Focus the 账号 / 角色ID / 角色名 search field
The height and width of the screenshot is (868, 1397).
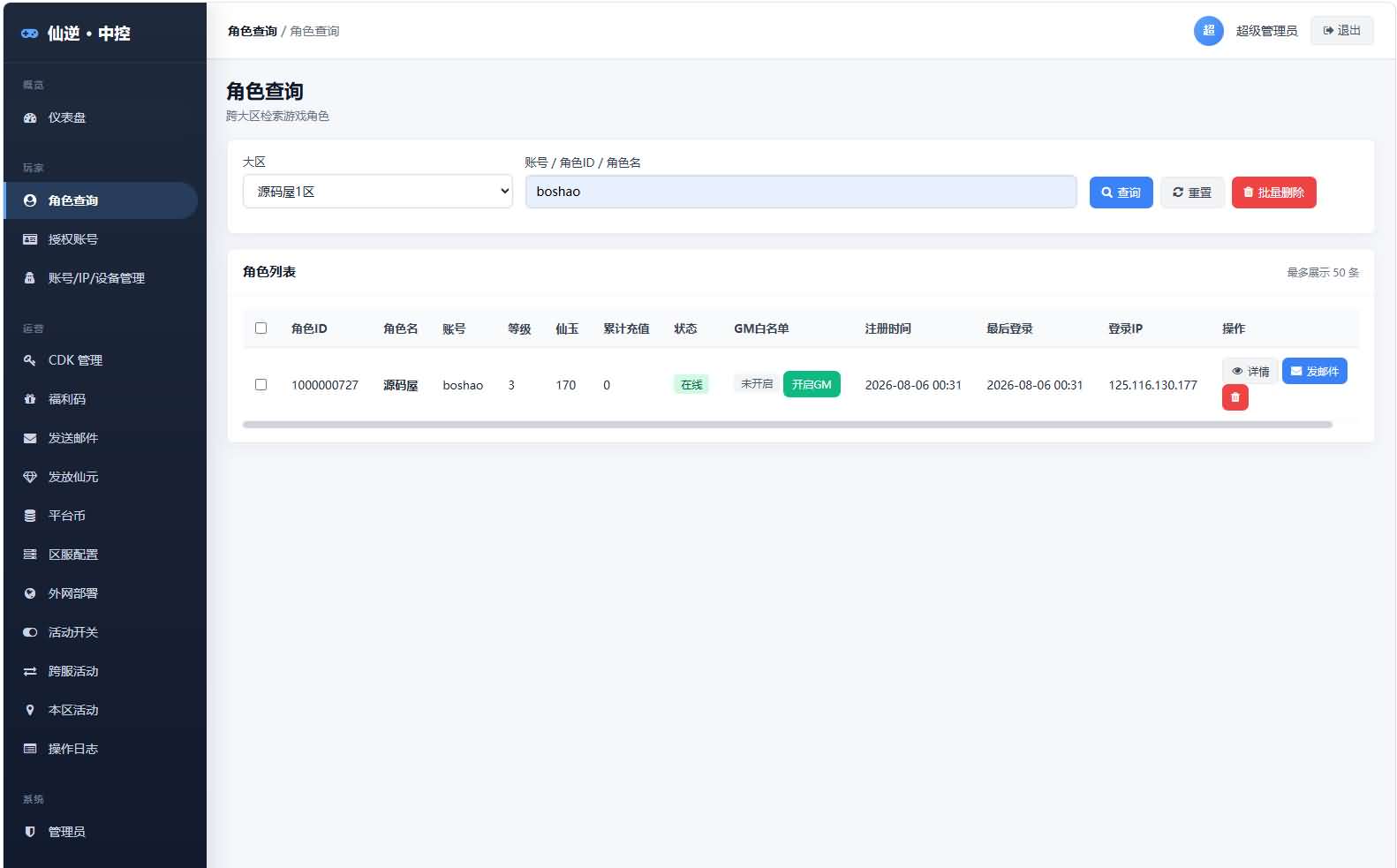click(801, 192)
